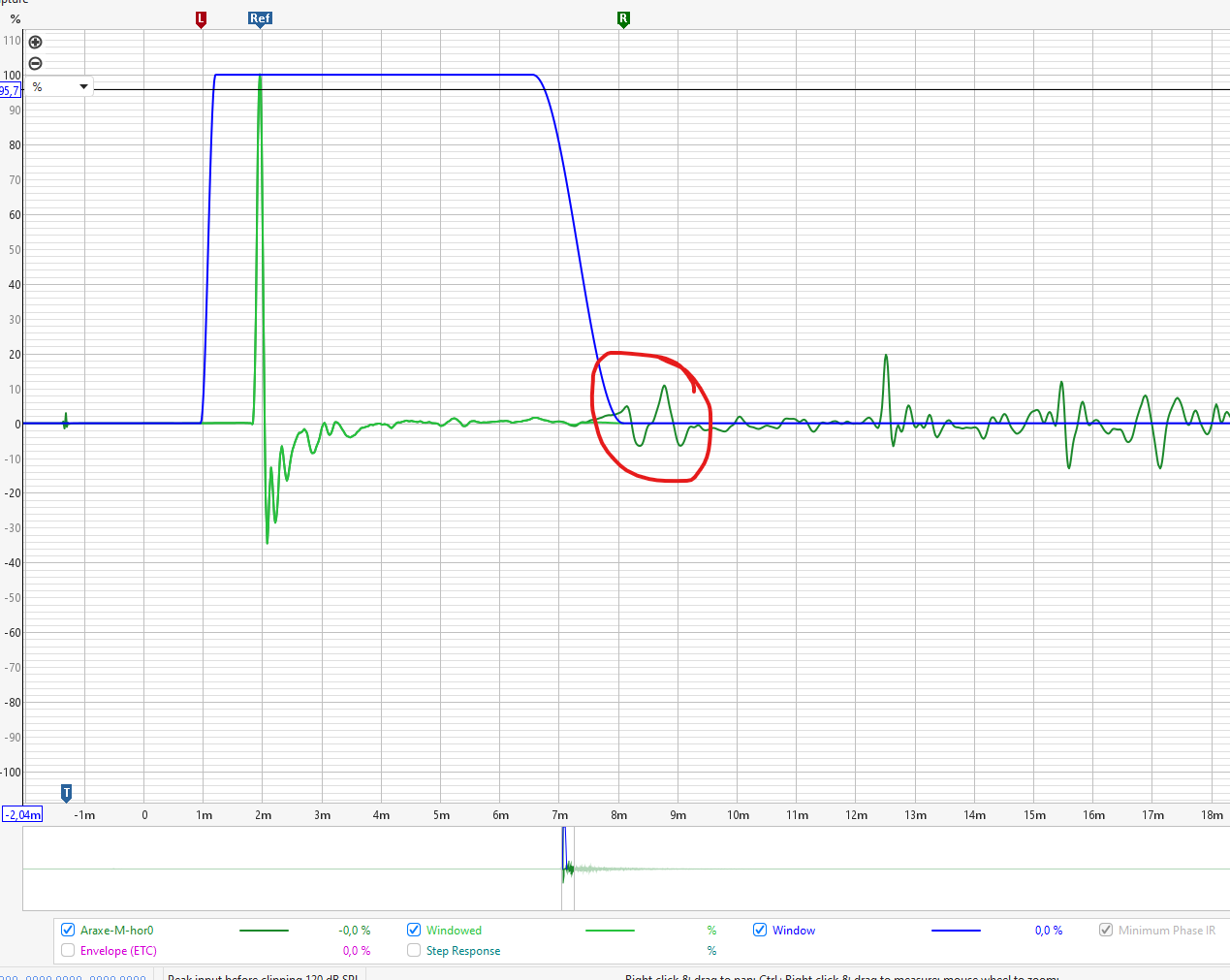Click the 95,7 cursor value box

tap(10, 91)
